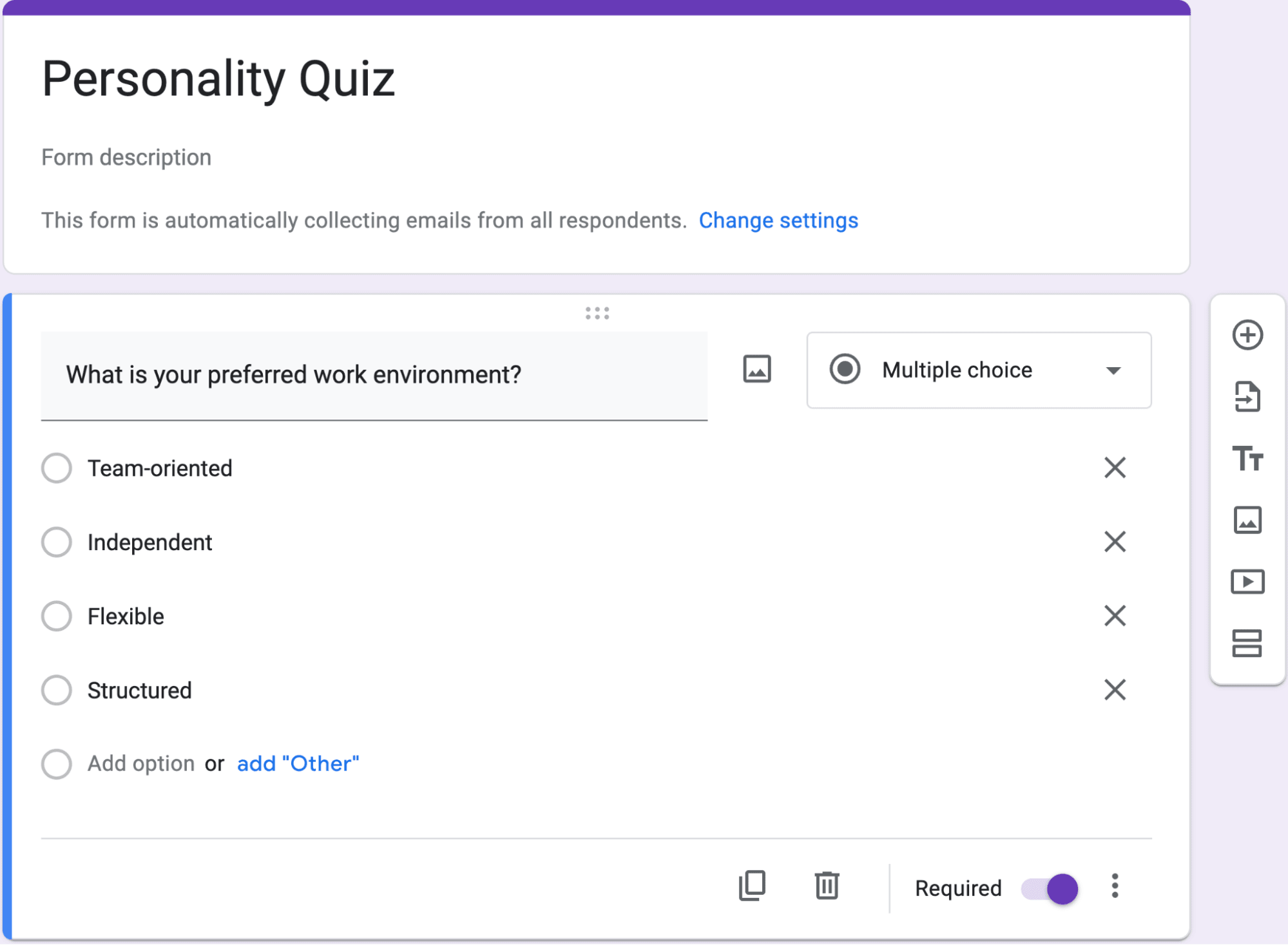The height and width of the screenshot is (945, 1288).
Task: Click the Add video icon
Action: tap(1247, 582)
